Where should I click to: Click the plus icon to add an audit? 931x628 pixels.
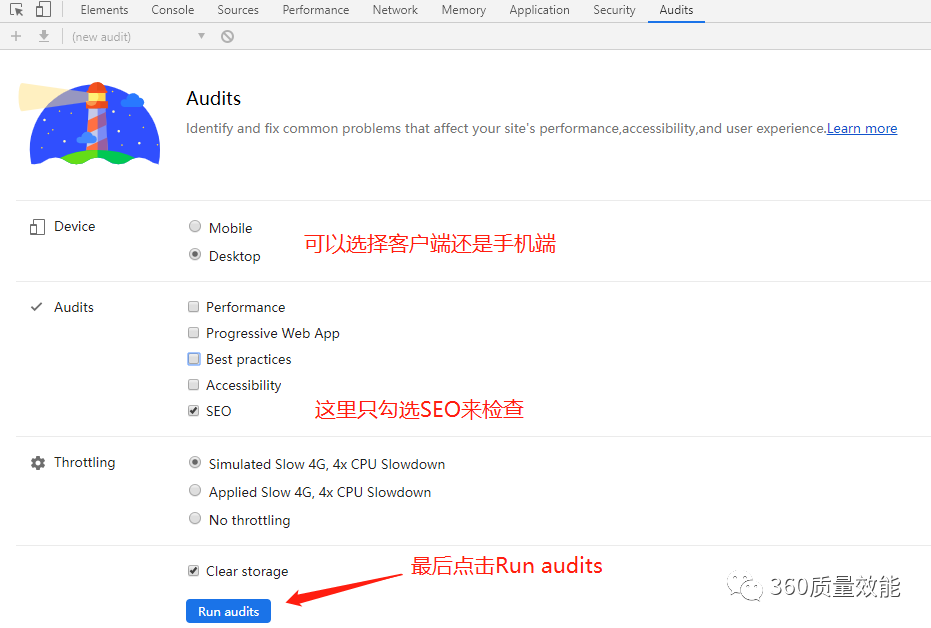(x=16, y=36)
